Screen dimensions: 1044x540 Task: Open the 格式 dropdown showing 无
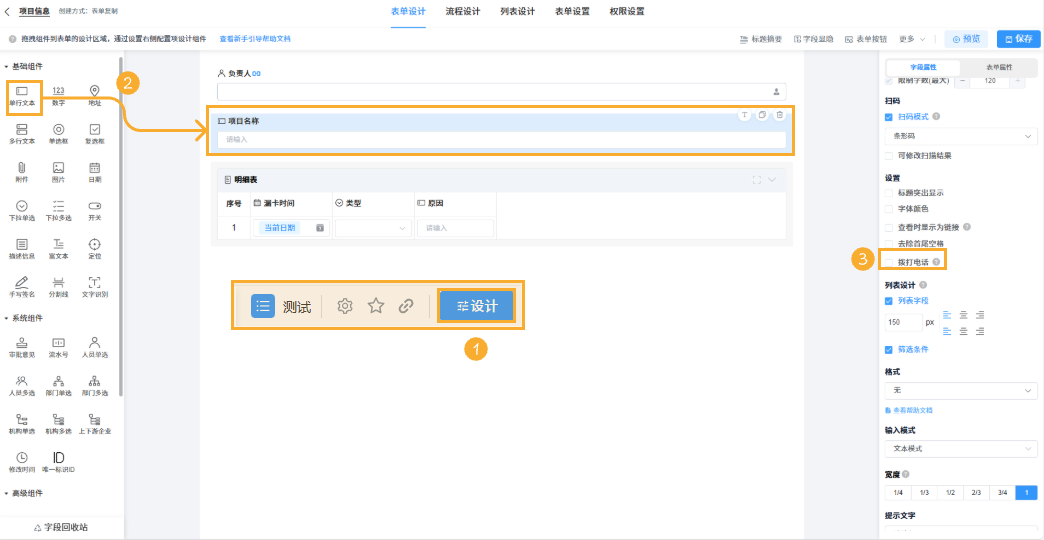click(x=961, y=390)
